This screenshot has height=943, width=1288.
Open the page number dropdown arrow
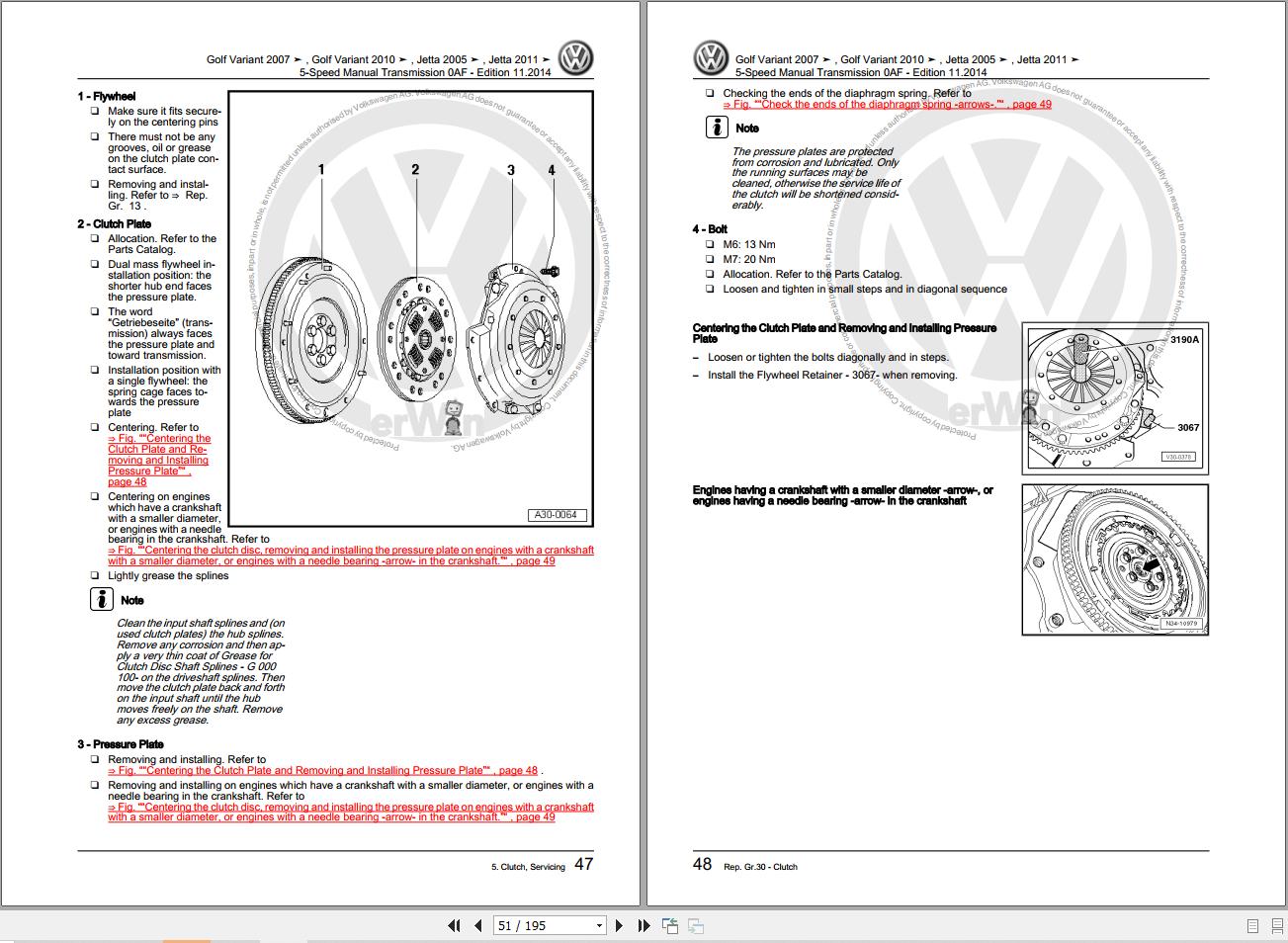point(599,926)
